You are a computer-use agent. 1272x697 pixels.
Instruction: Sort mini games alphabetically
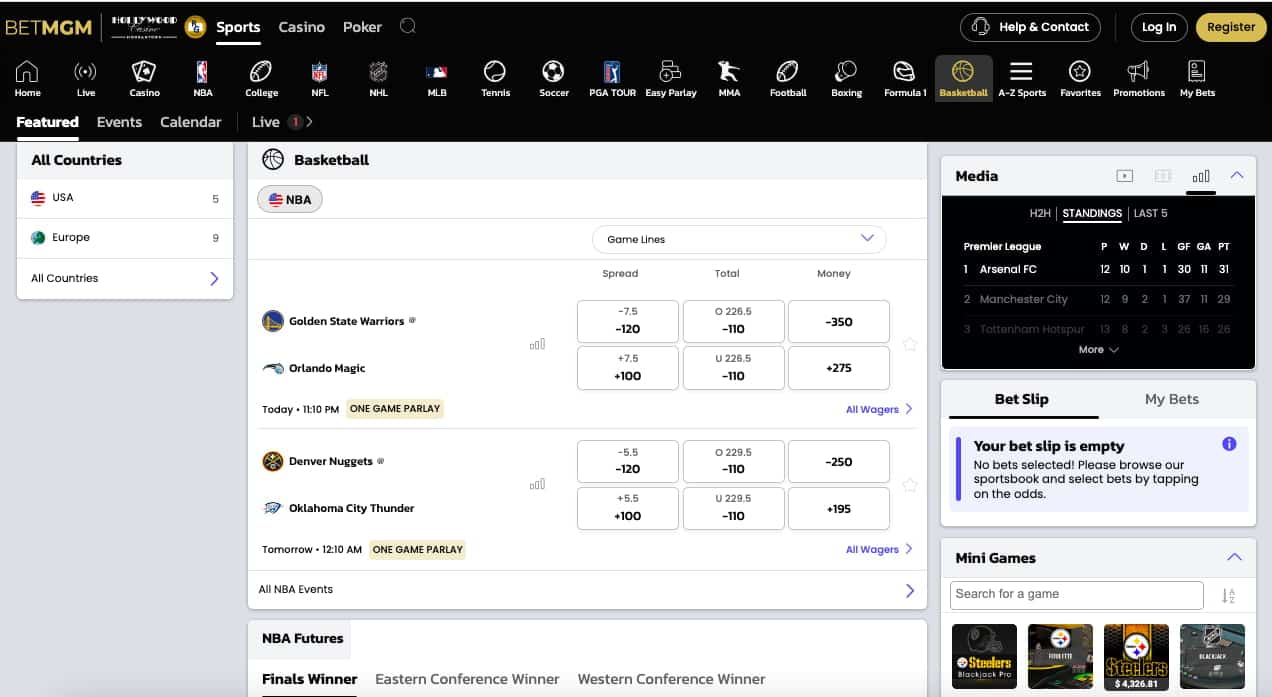tap(1228, 596)
